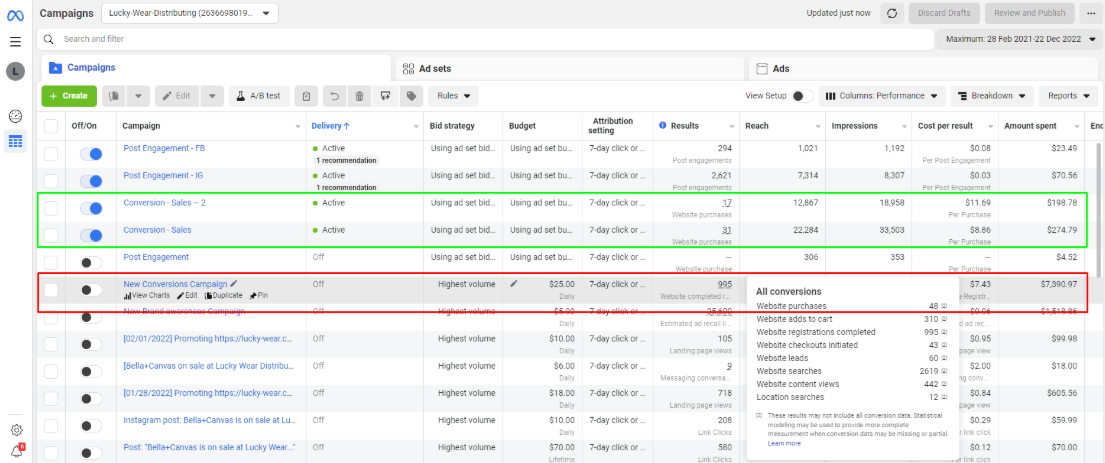Screen dimensions: 1105x463
Task: Click Pin under New Conversions Campaign
Action: (x=258, y=295)
